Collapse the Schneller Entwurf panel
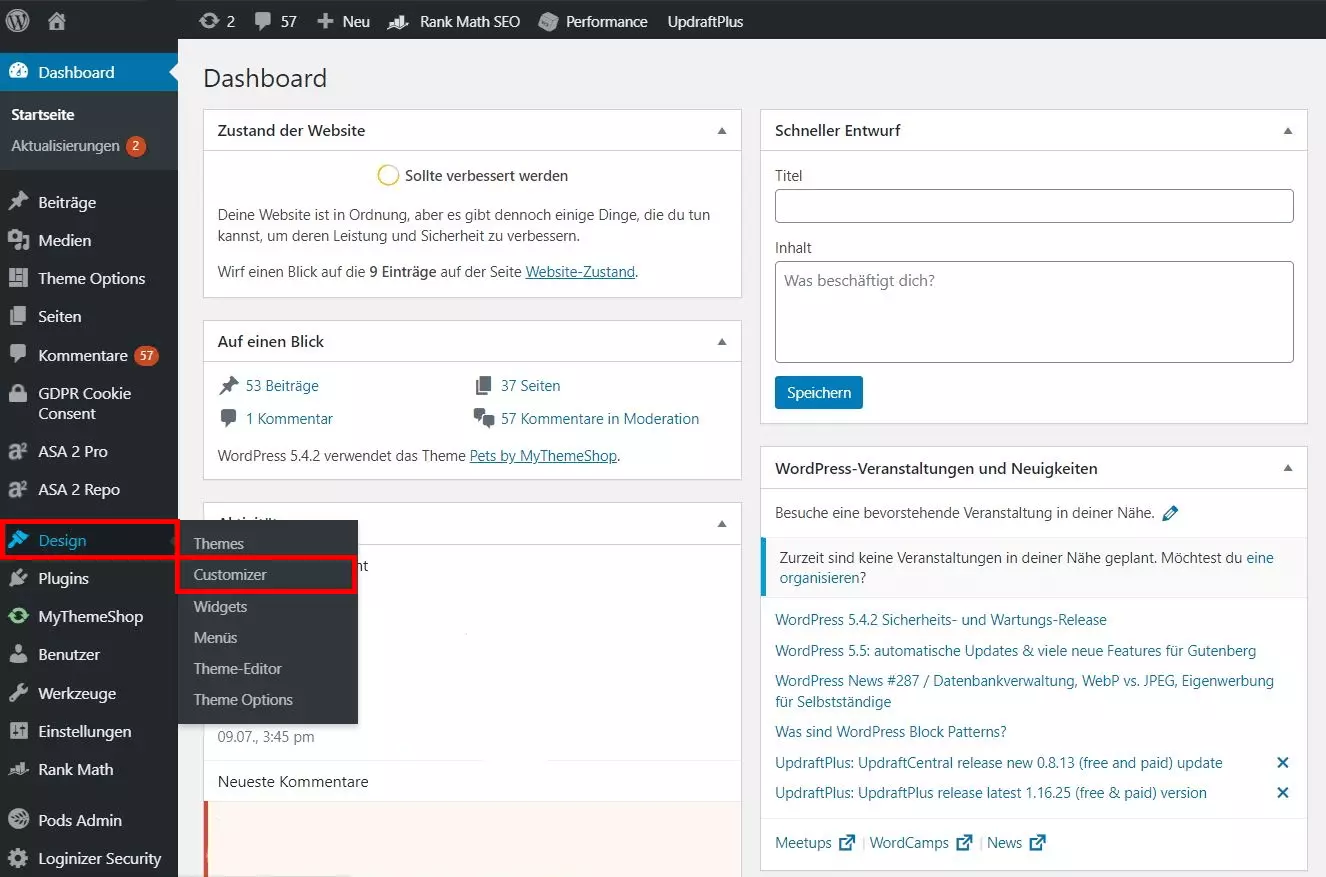The width and height of the screenshot is (1326, 877). tap(1288, 131)
